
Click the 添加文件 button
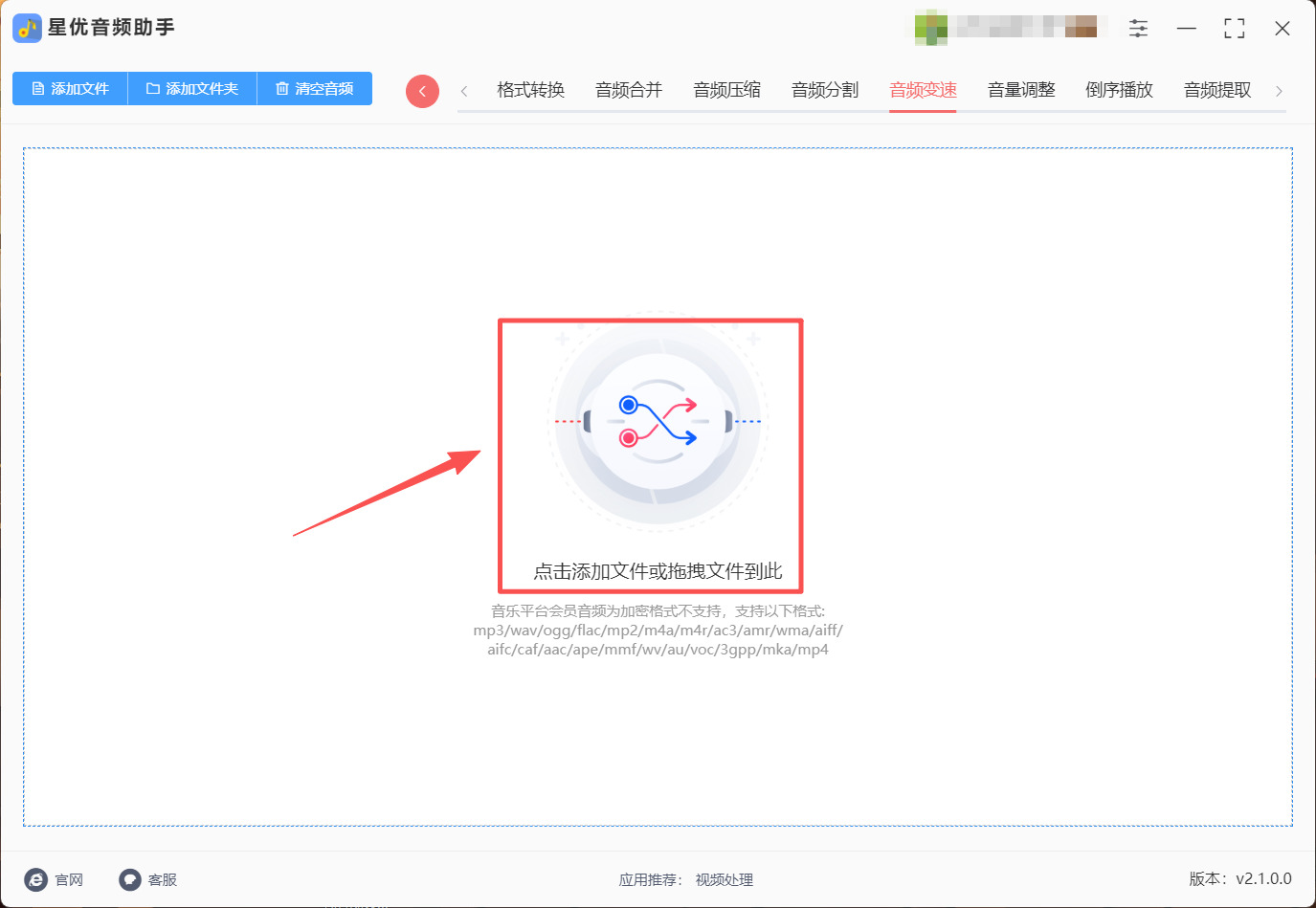point(70,89)
